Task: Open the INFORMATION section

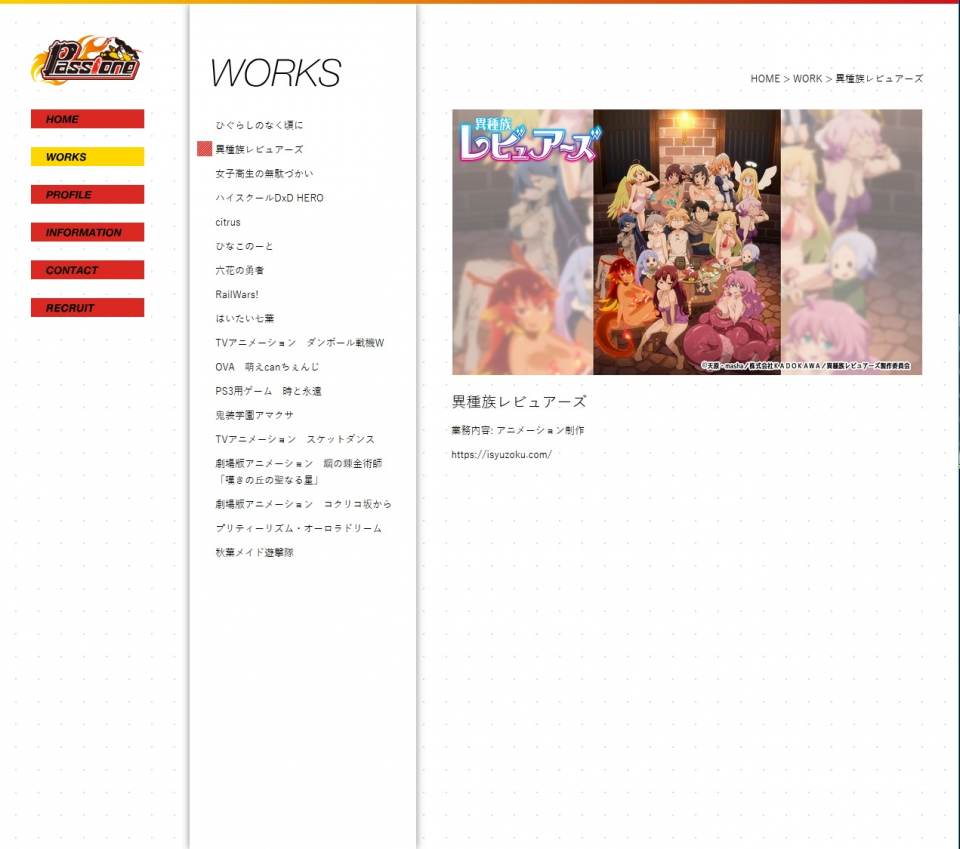Action: [x=87, y=232]
